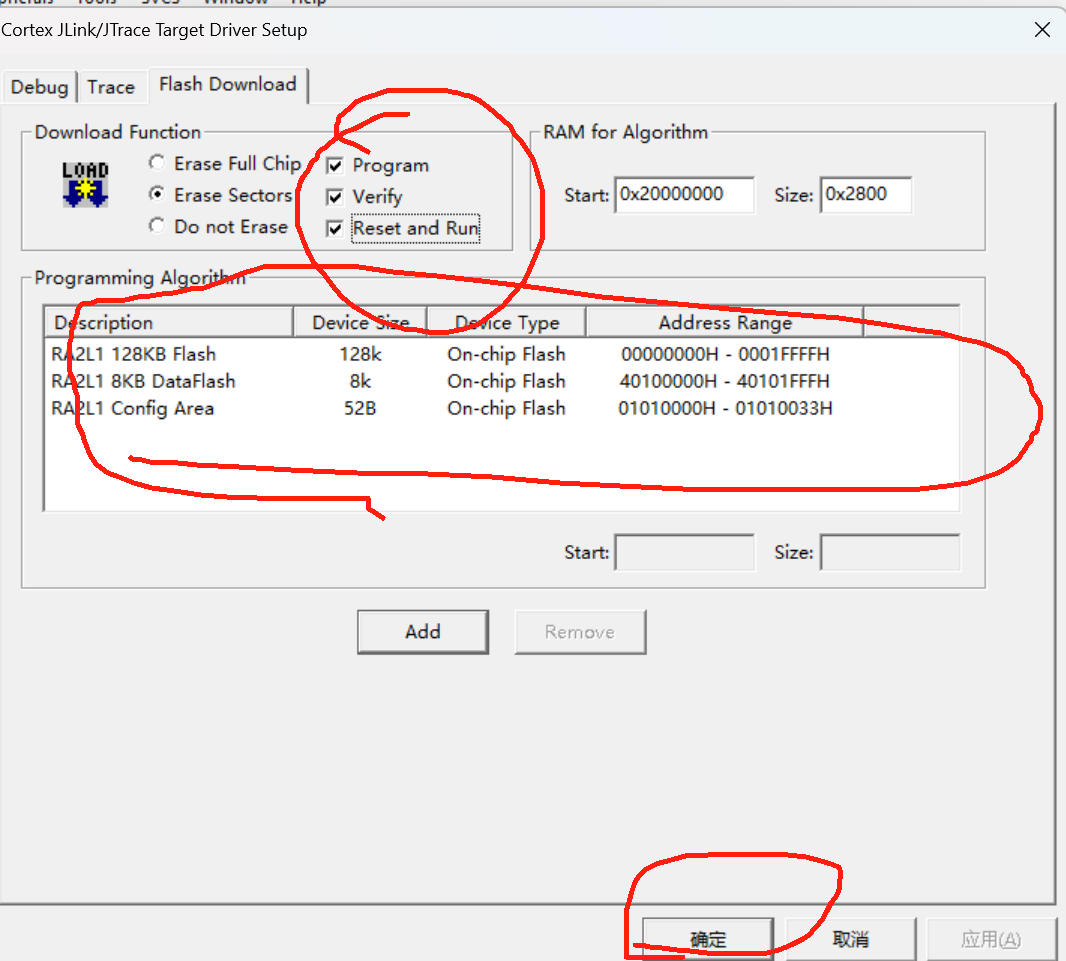Click the Address Range column header
The width and height of the screenshot is (1066, 961).
[x=725, y=322]
